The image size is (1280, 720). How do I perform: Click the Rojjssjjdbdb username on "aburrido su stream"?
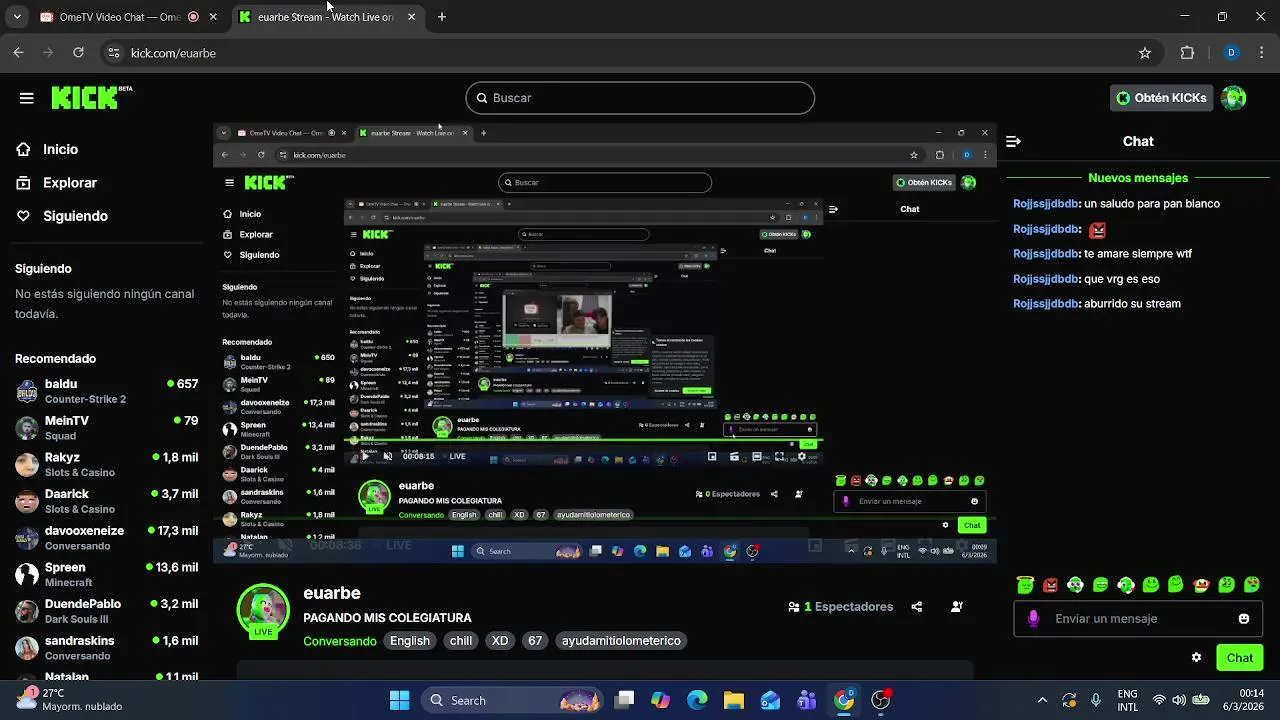coord(1046,304)
